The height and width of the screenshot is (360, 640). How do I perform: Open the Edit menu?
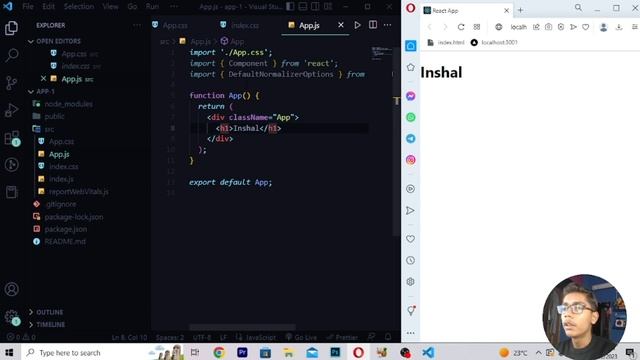point(49,7)
